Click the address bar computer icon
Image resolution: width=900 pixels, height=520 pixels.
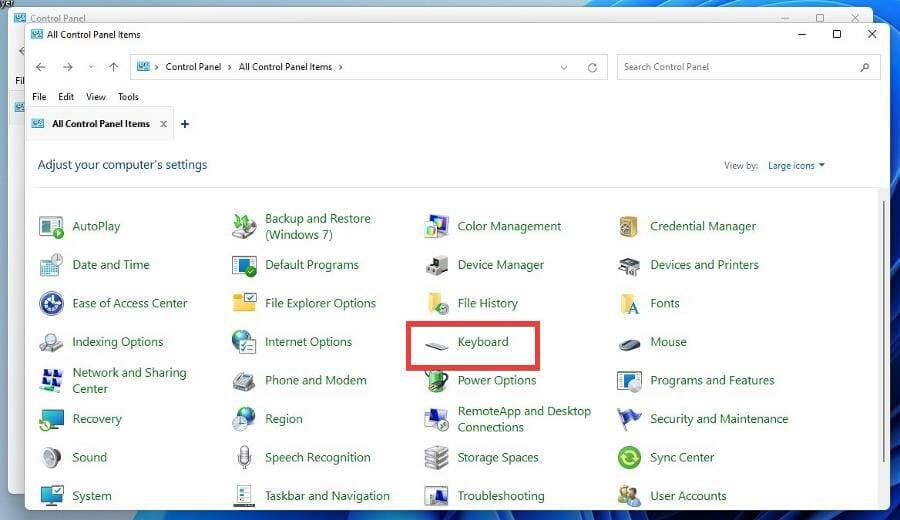point(143,67)
